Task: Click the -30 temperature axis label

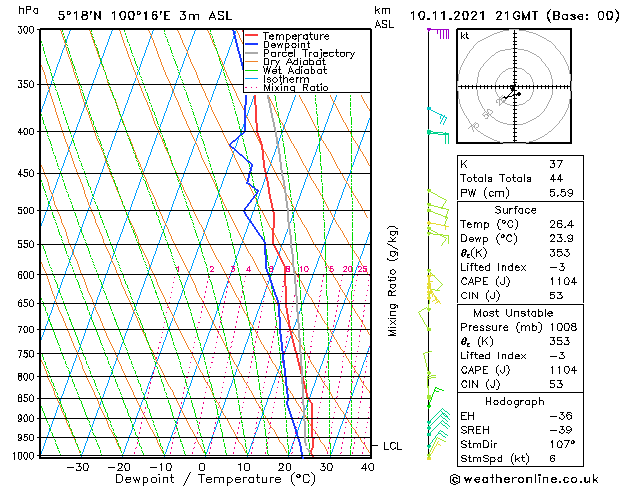Action: (77, 467)
